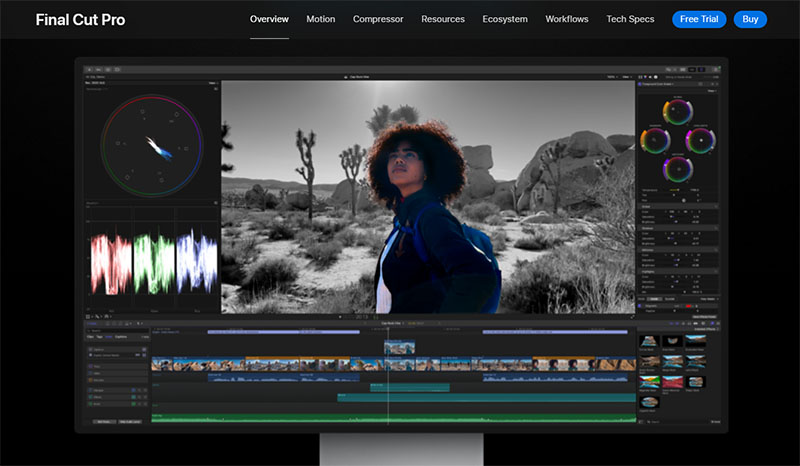Screen dimensions: 800x466
Task: Adjust the bottom Midtones color wheel
Action: (678, 169)
